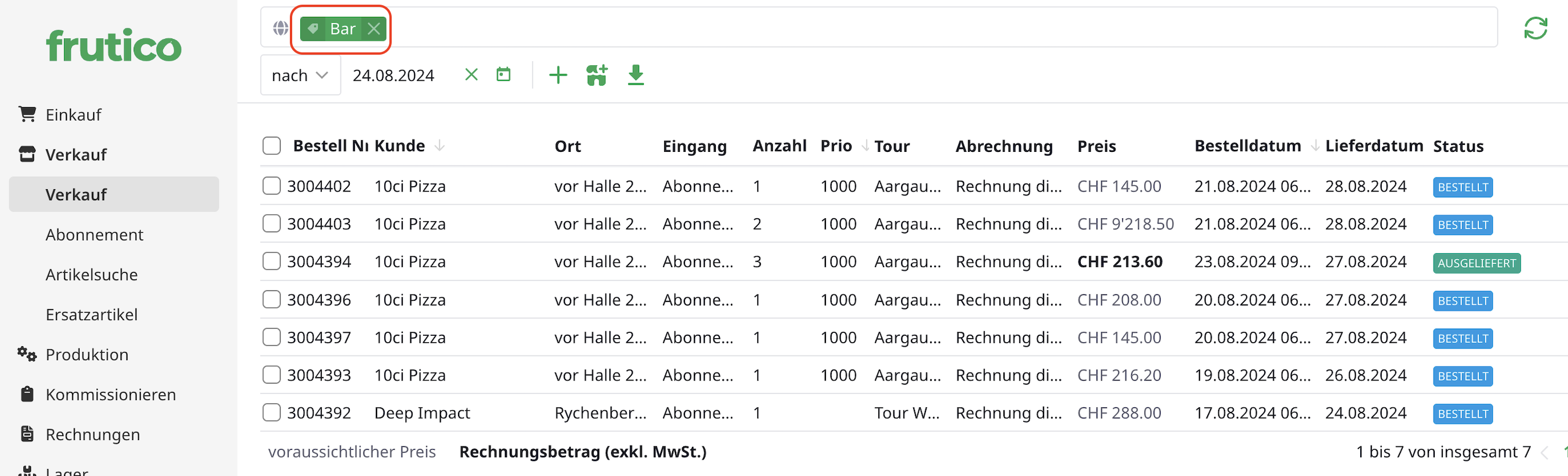Remove the Bar filter tag
The image size is (1568, 476).
point(374,29)
